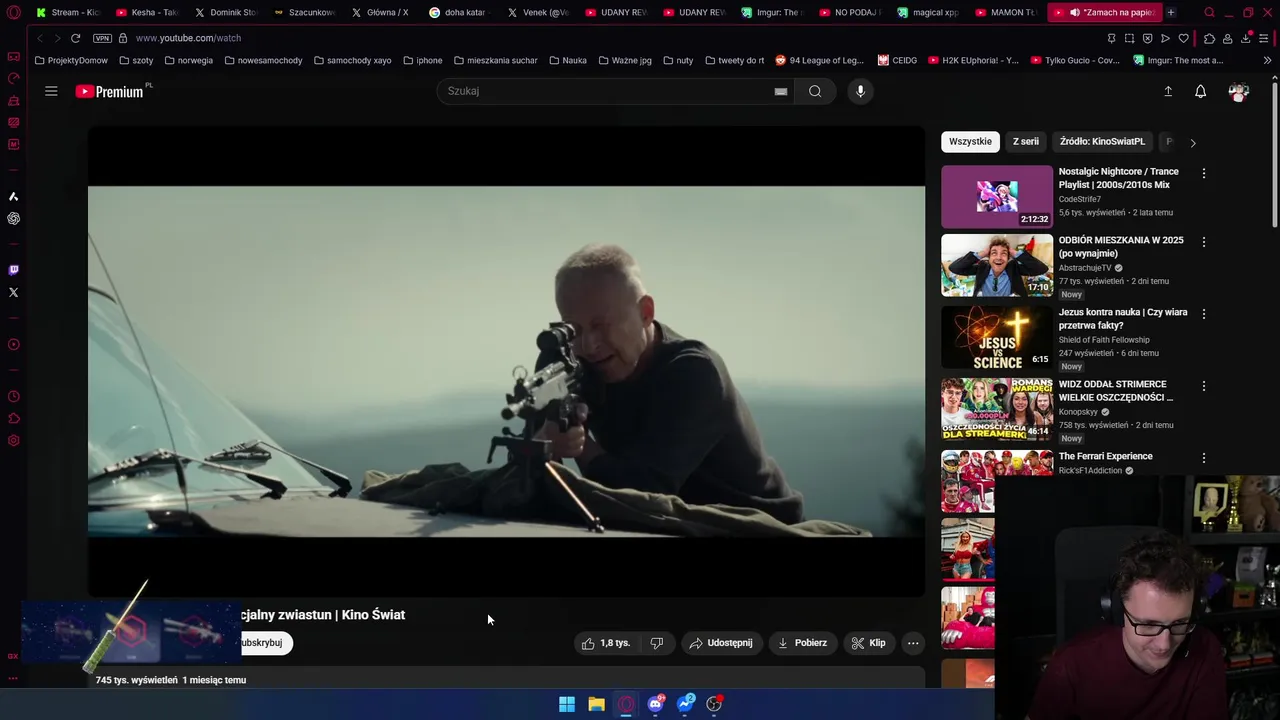Viewport: 1280px width, 720px height.
Task: Switch to the doha katar browser tab
Action: coord(458,12)
